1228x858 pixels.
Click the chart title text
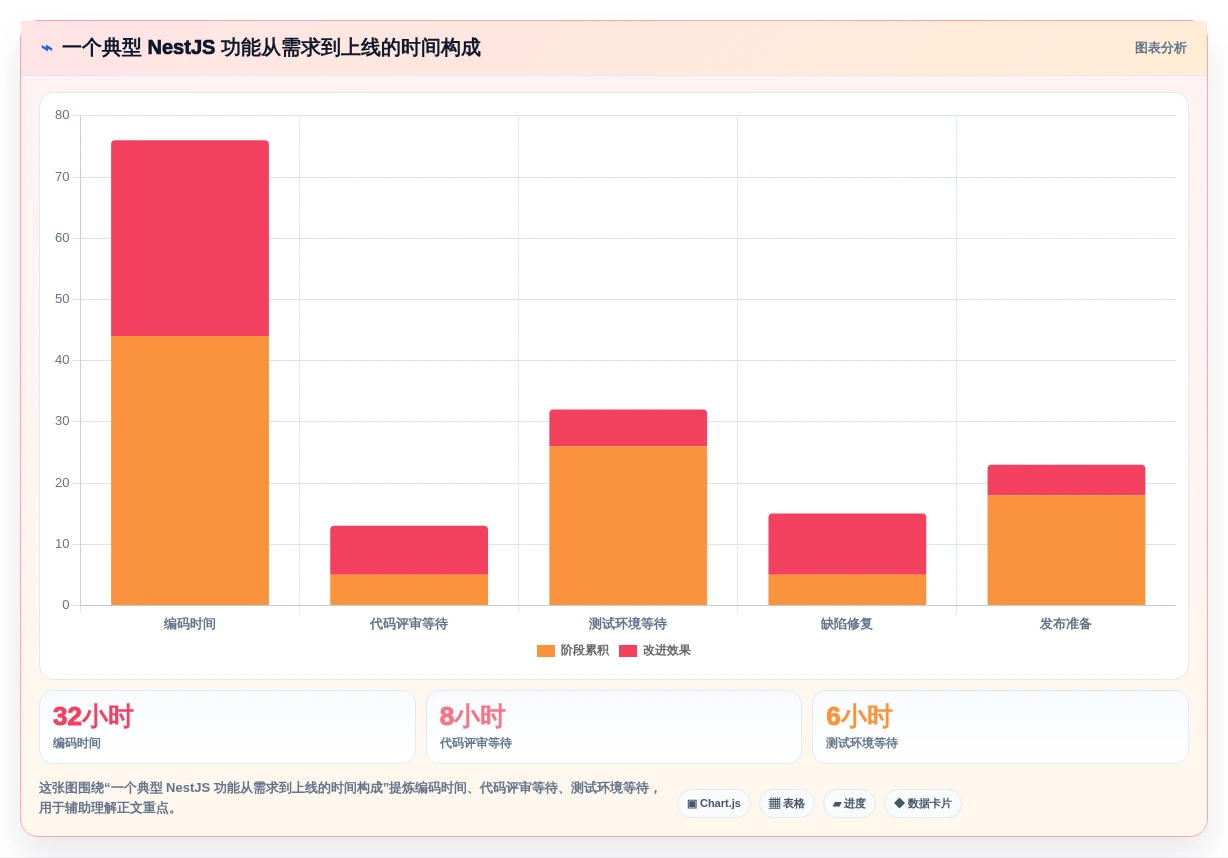tap(271, 48)
